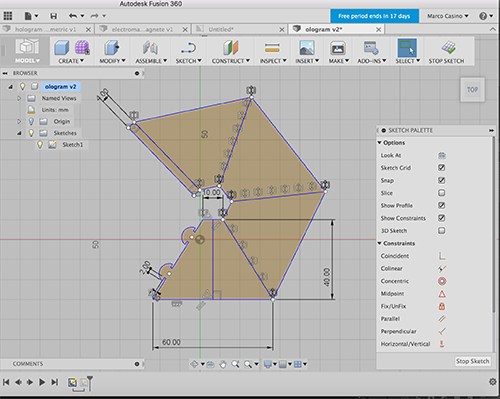Select the Midpoint constraint icon
Screen dimensions: 500x399
442,294
